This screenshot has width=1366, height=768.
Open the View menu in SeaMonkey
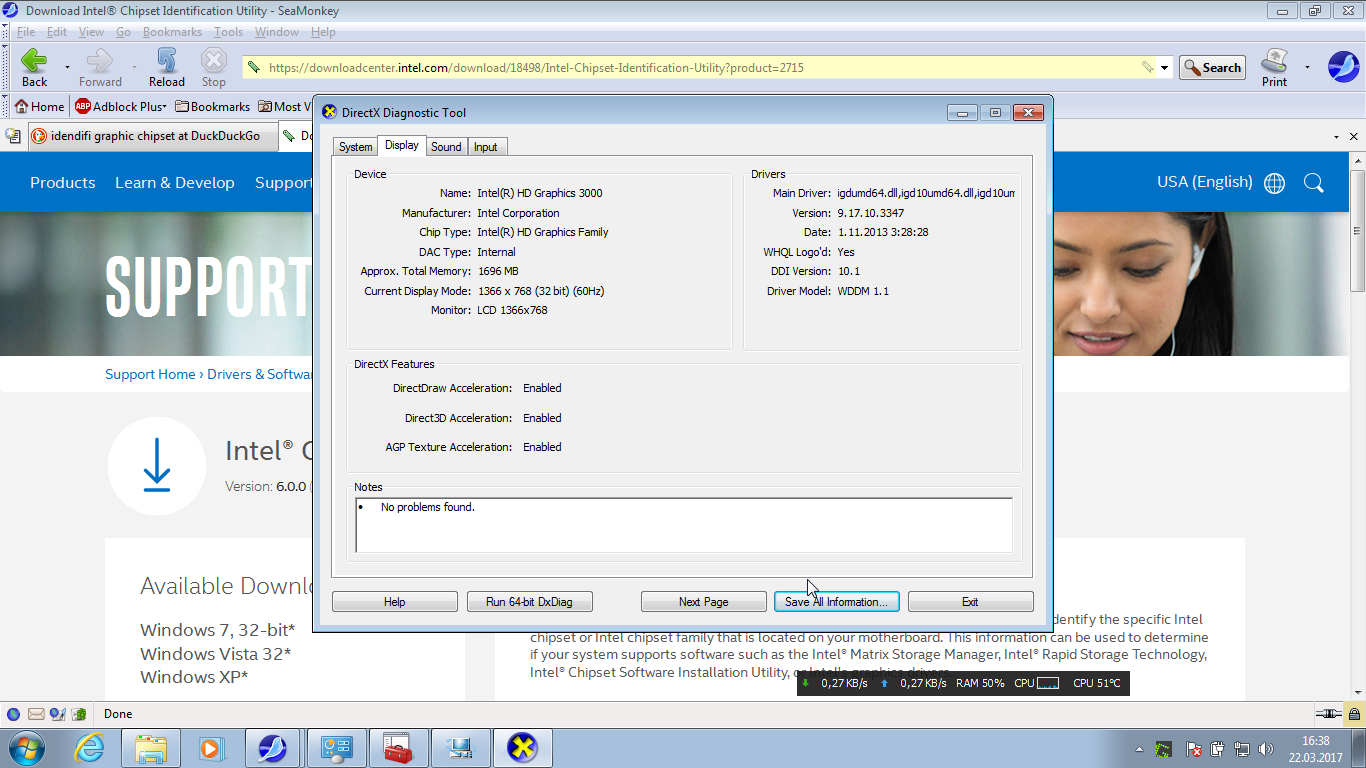pyautogui.click(x=91, y=32)
